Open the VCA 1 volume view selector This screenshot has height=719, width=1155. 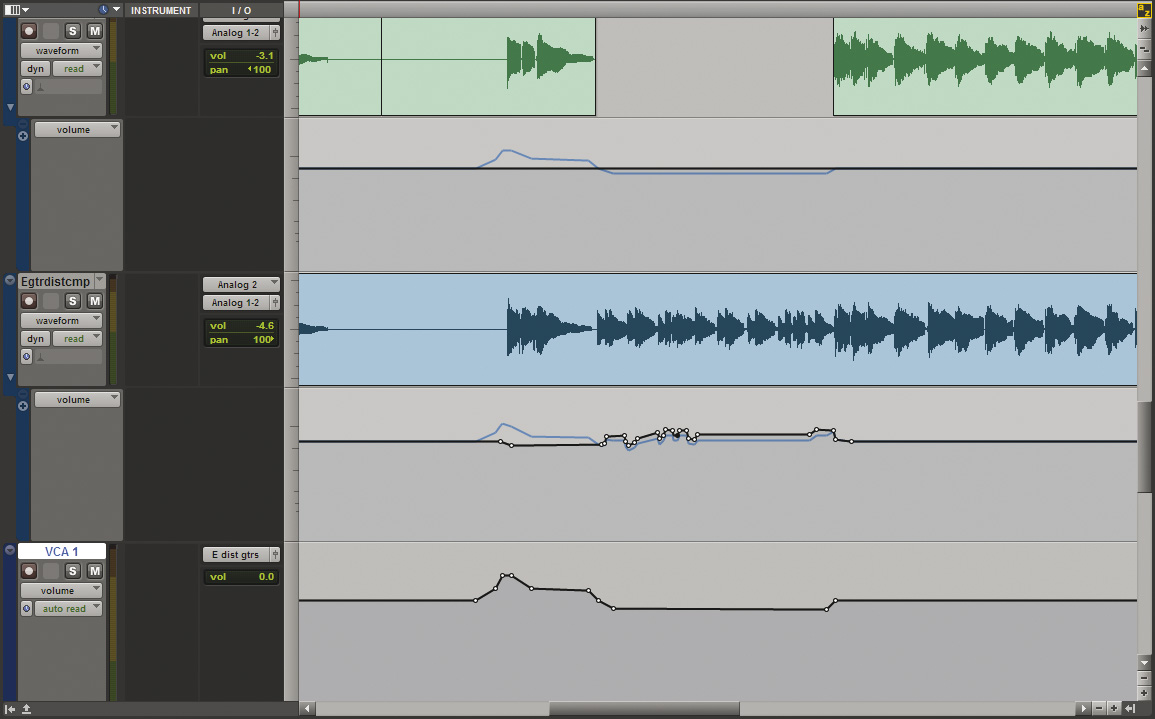[61, 591]
